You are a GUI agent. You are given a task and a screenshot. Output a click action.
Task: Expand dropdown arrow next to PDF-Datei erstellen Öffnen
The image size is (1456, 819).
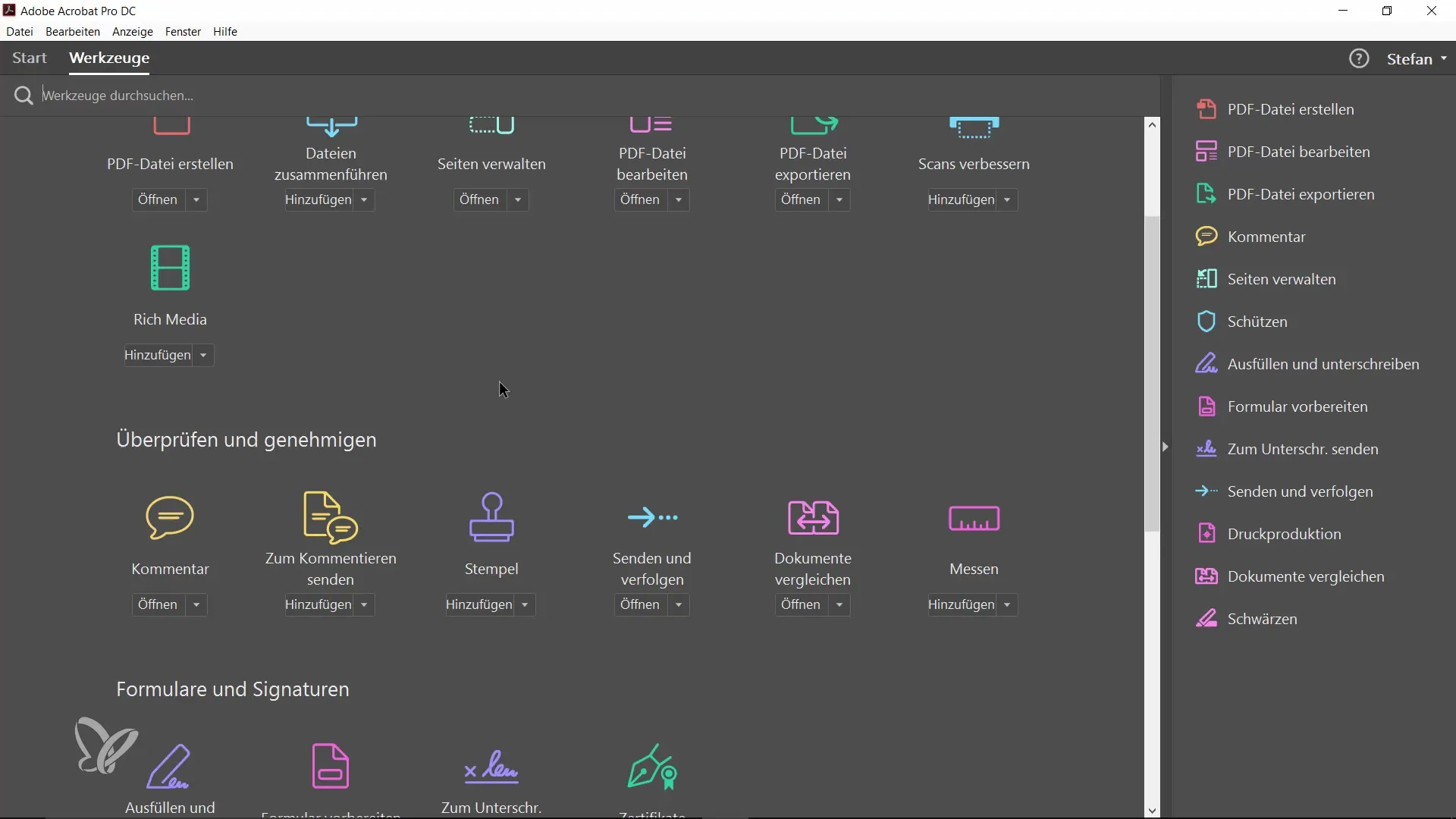(x=196, y=200)
